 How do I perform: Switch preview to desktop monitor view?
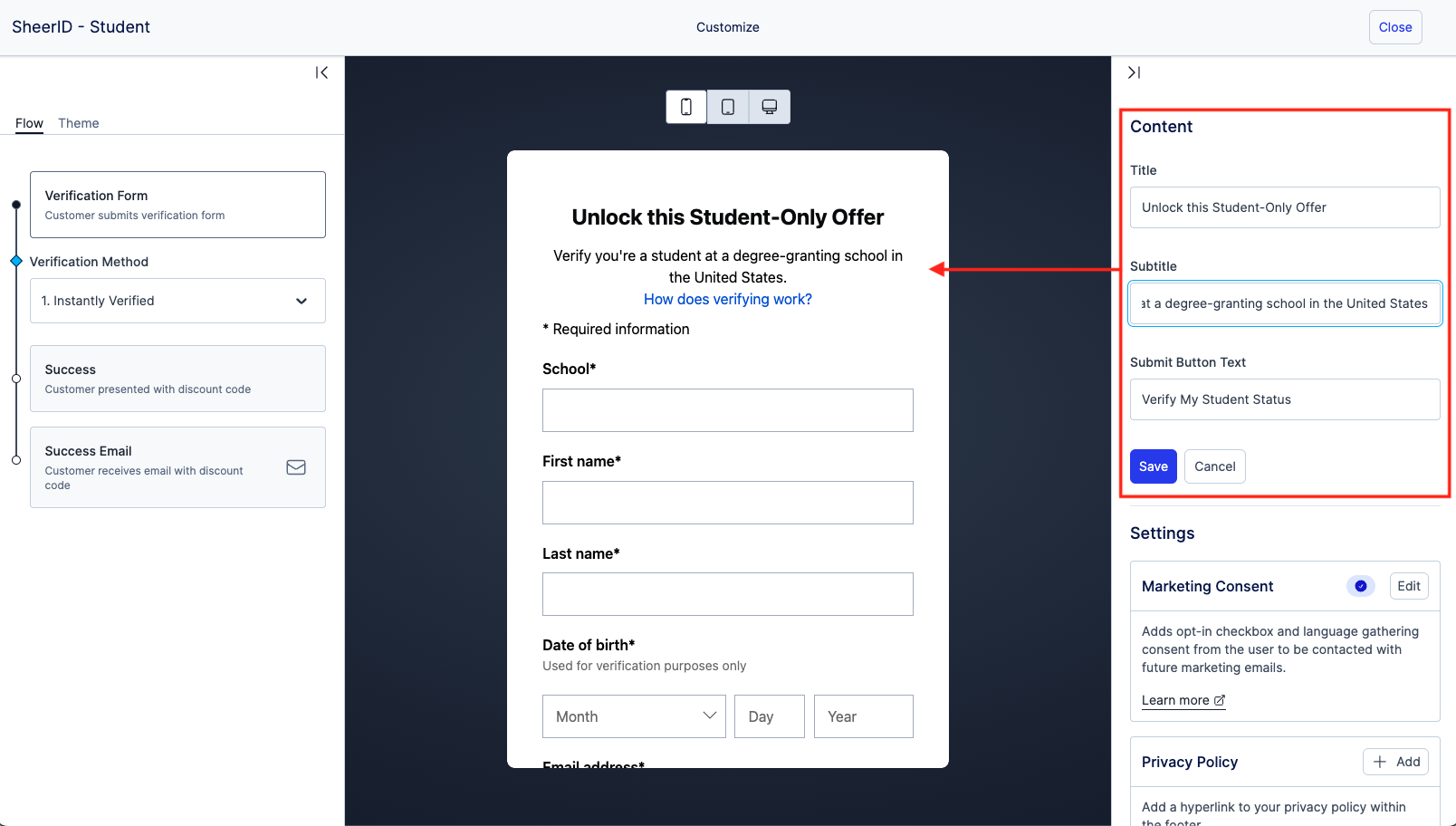[x=770, y=107]
